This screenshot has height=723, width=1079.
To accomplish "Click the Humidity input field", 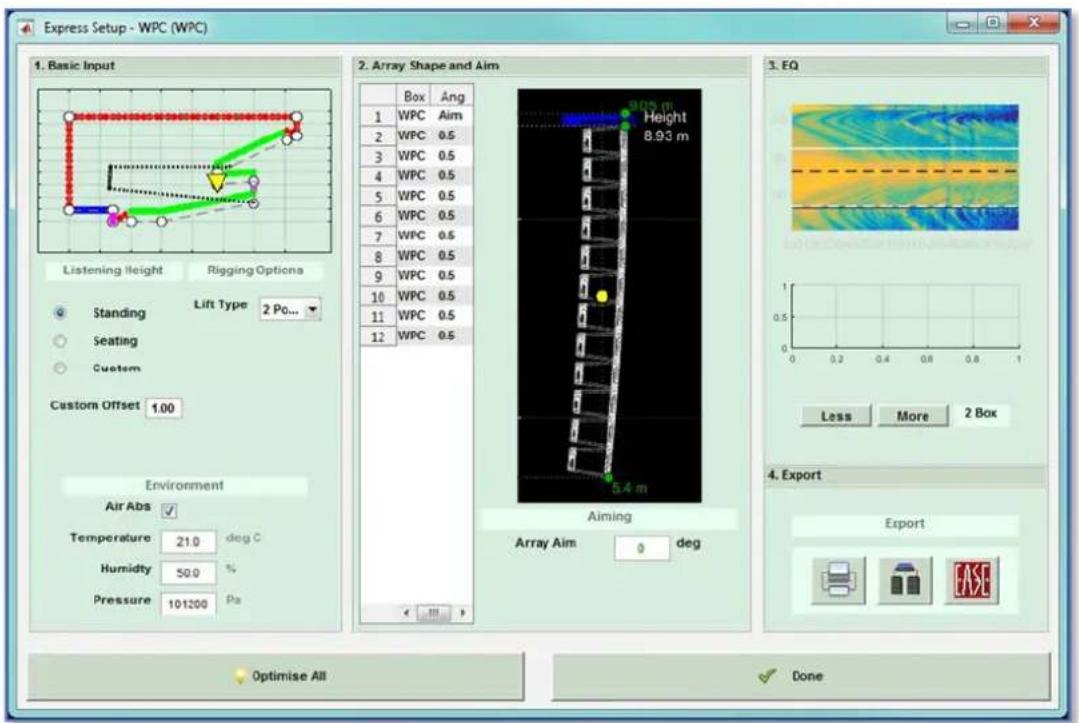I will click(188, 573).
